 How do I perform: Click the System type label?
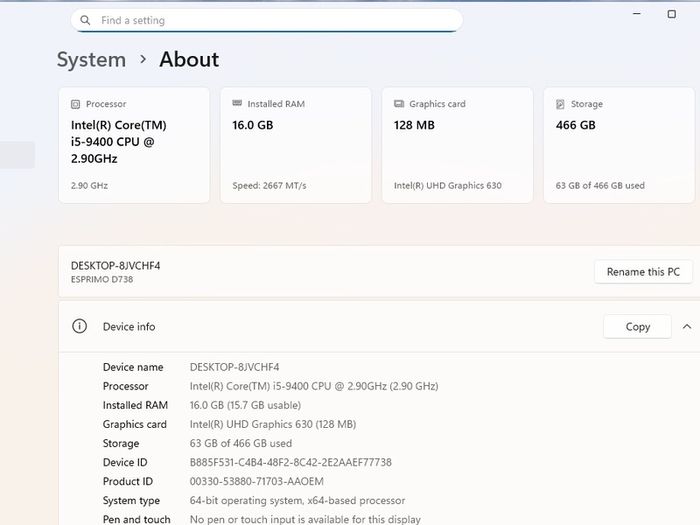pyautogui.click(x=131, y=501)
